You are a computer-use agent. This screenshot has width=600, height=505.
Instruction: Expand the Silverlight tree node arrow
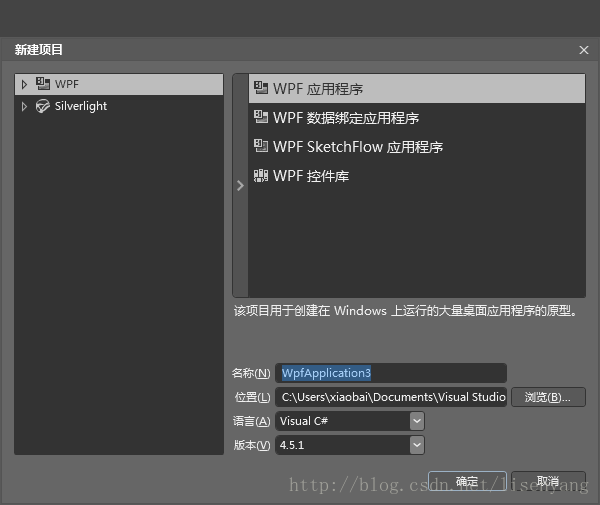click(24, 106)
